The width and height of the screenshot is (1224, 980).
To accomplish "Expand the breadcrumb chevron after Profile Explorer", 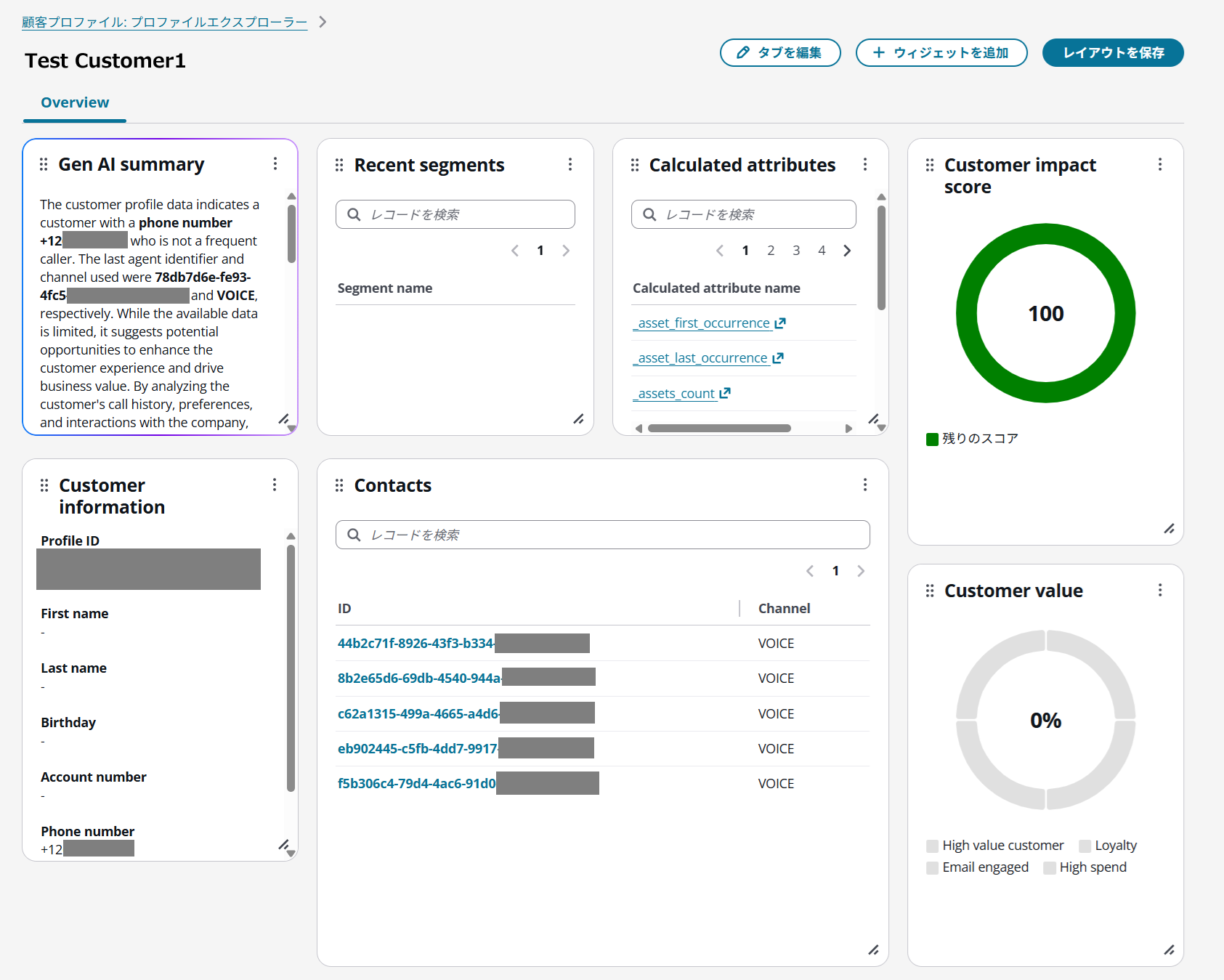I will (x=323, y=22).
